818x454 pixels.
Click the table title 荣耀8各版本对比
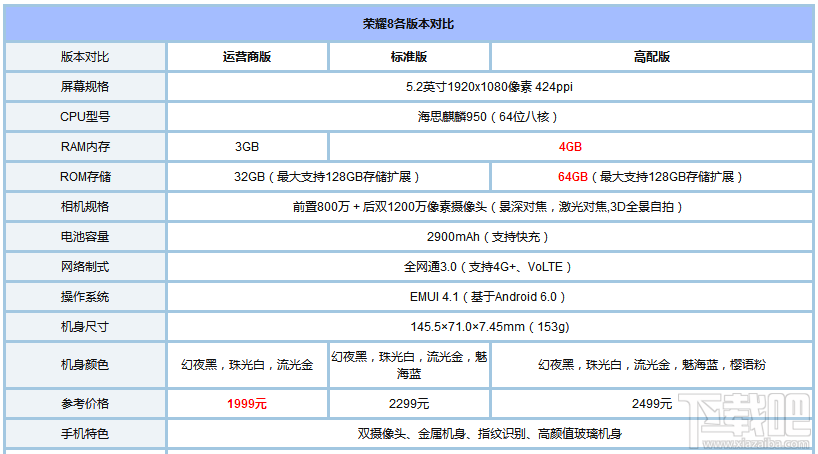tap(408, 24)
